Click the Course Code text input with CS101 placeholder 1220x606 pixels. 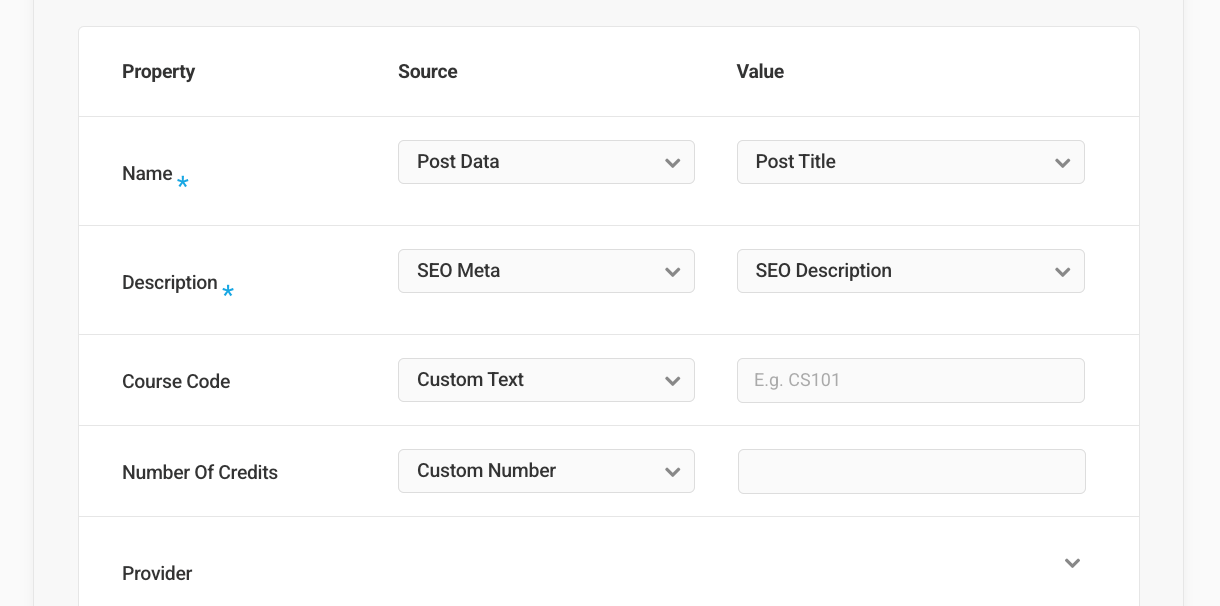(910, 380)
